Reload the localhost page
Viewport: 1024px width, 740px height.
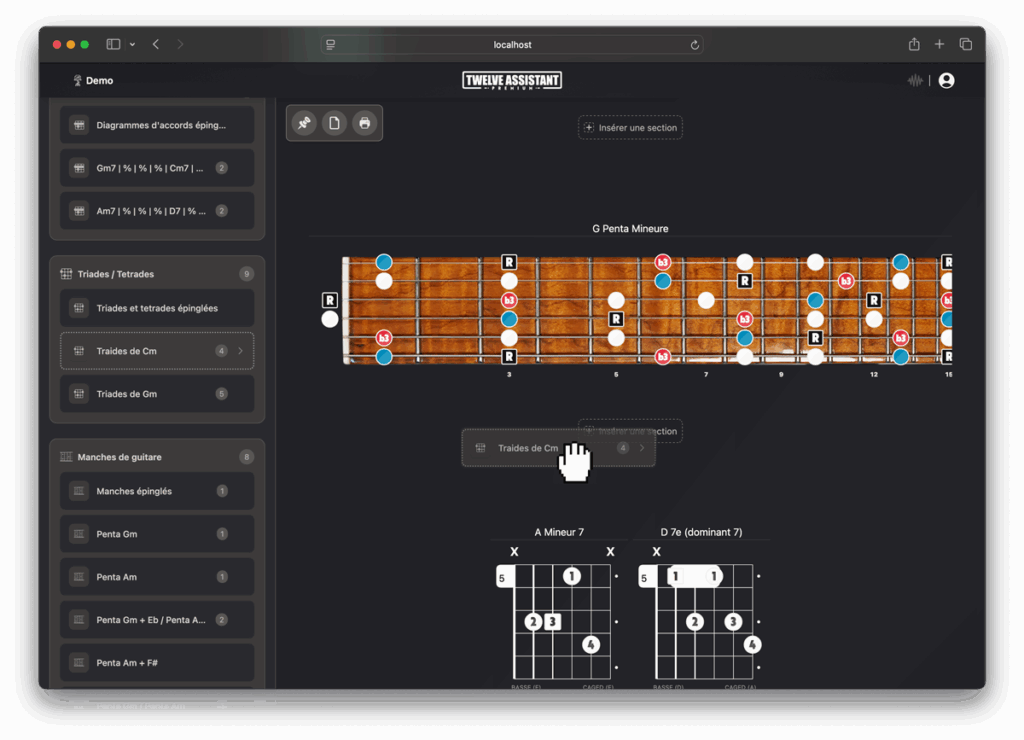click(694, 45)
